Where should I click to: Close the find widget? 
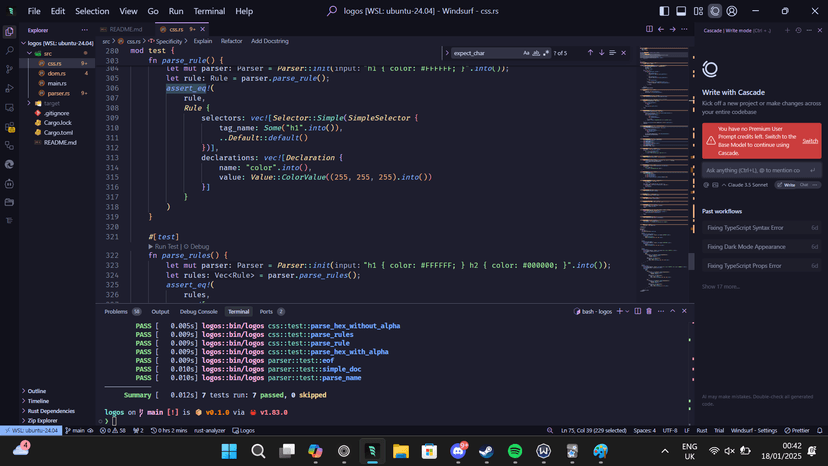(x=624, y=52)
